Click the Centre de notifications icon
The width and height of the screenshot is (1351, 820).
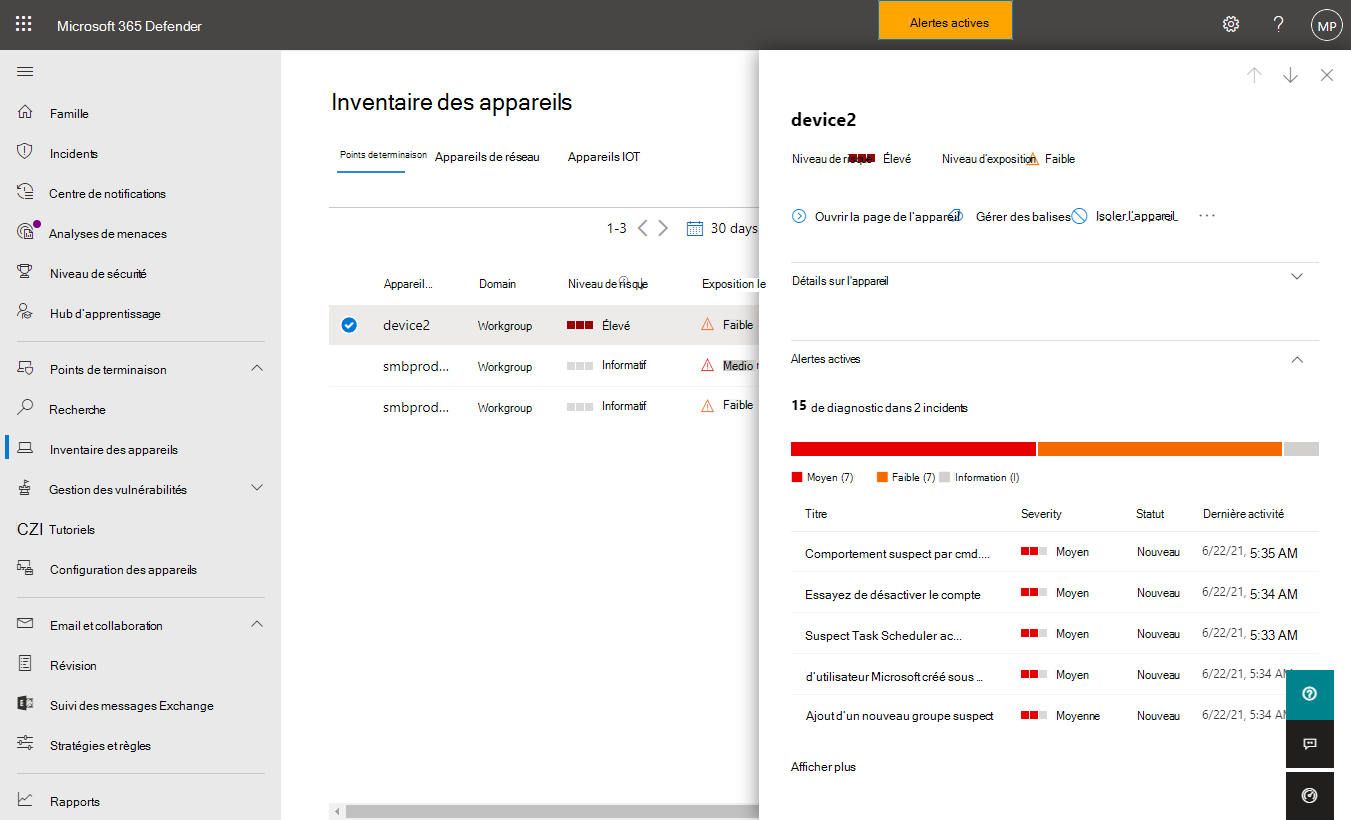(x=26, y=193)
